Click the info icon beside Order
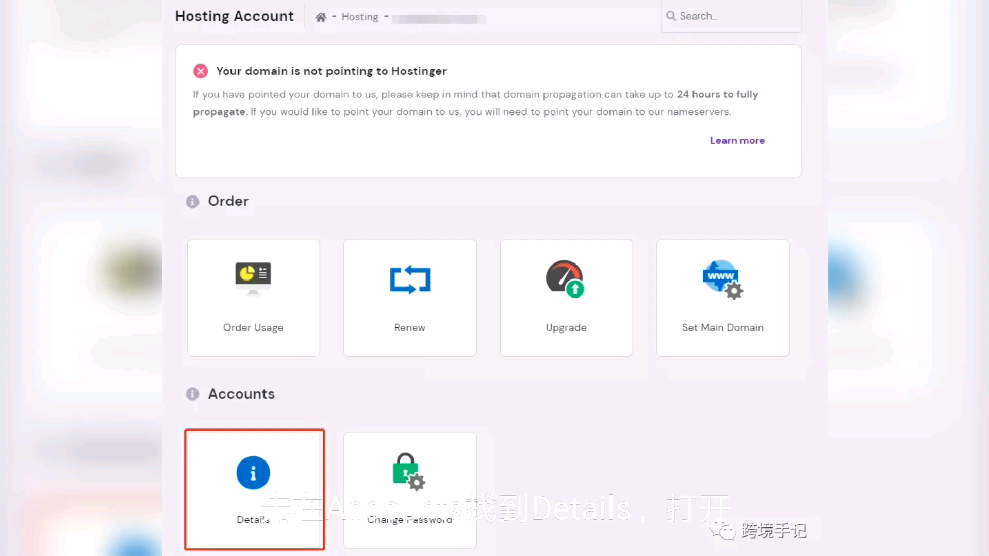 (192, 202)
